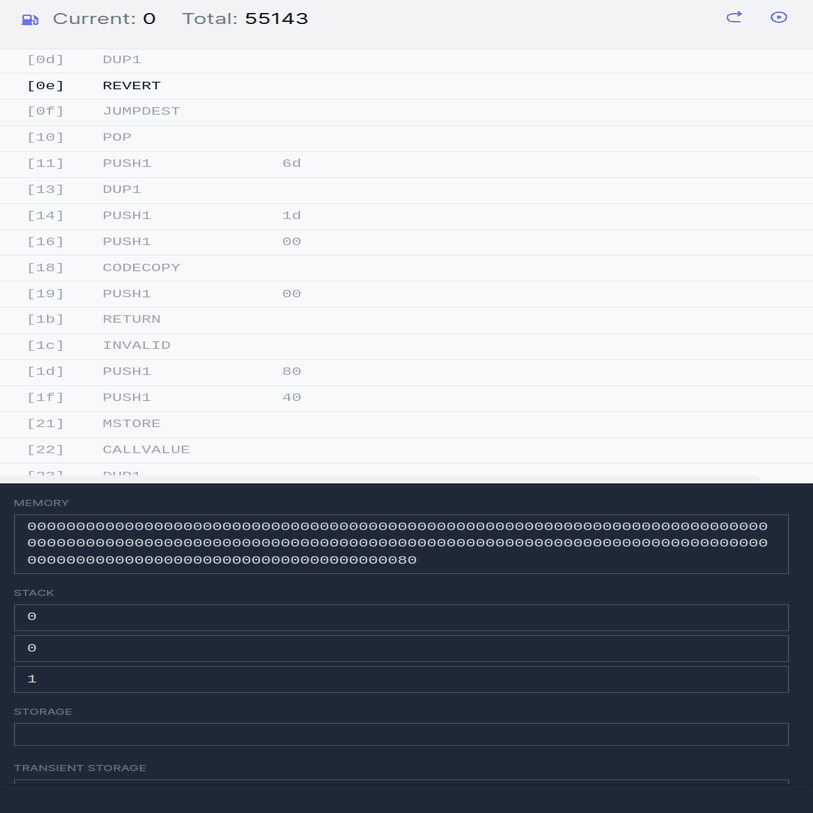Select the [16] PUSH1 00 row
The height and width of the screenshot is (813, 813).
click(x=406, y=242)
